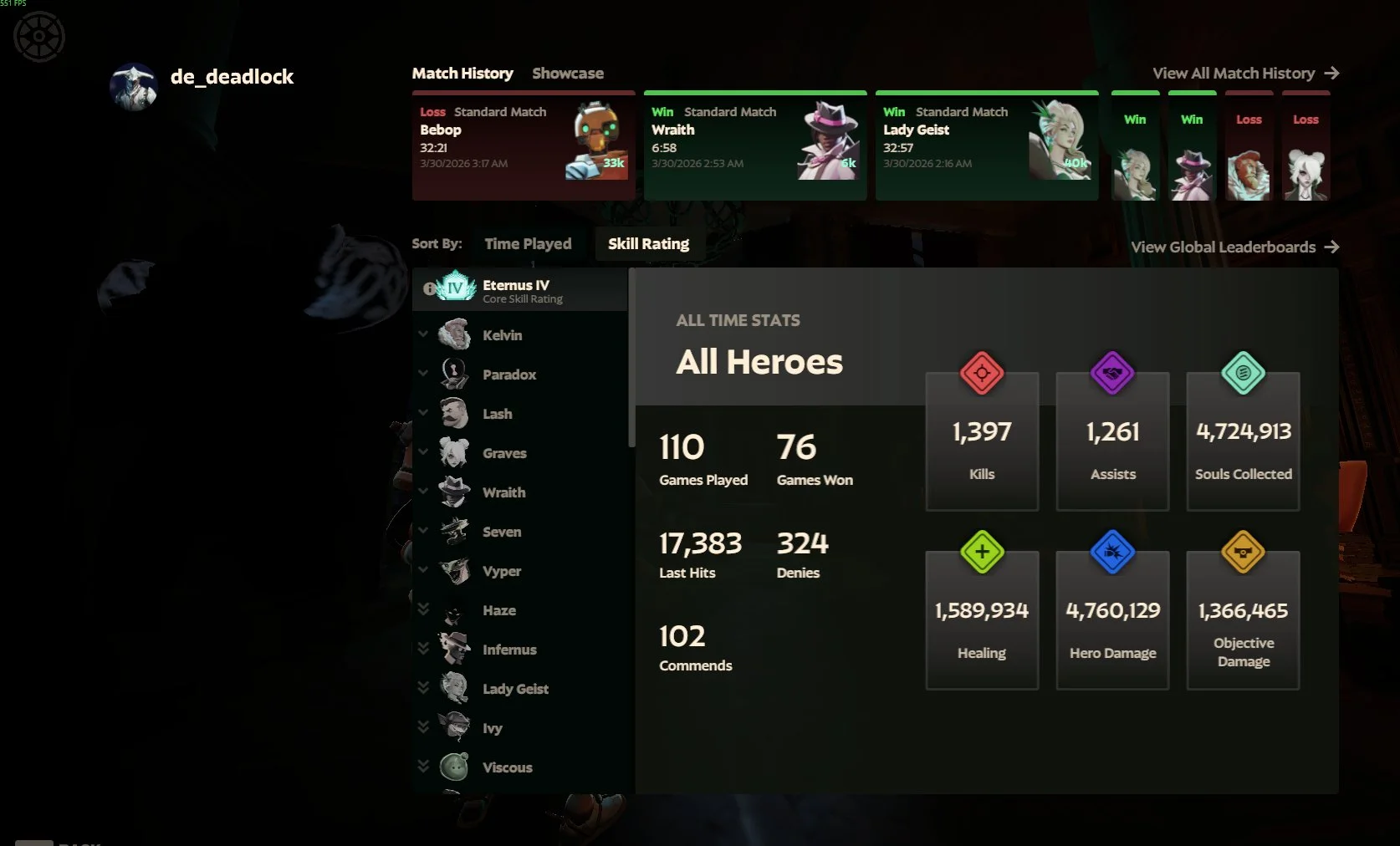The height and width of the screenshot is (846, 1400).
Task: Switch to the Showcase tab
Action: tap(568, 74)
